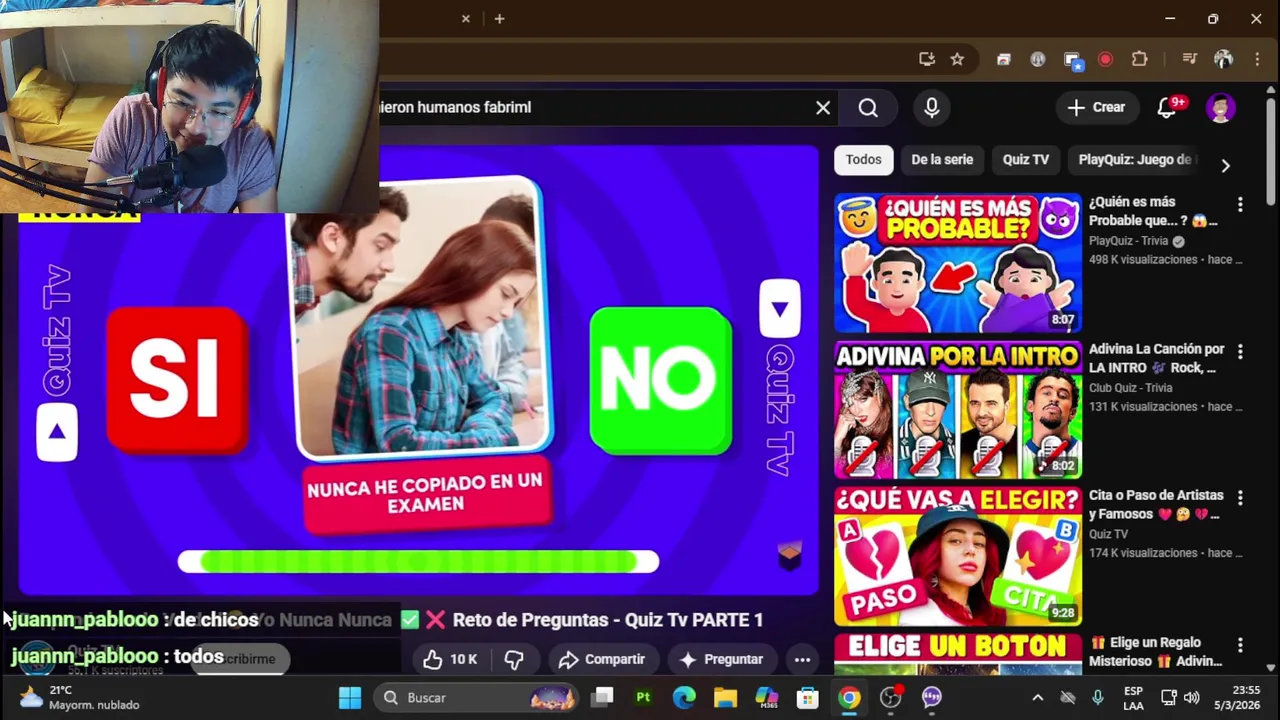Click the starred screen extension icon
This screenshot has height=720, width=1280.
click(1073, 60)
